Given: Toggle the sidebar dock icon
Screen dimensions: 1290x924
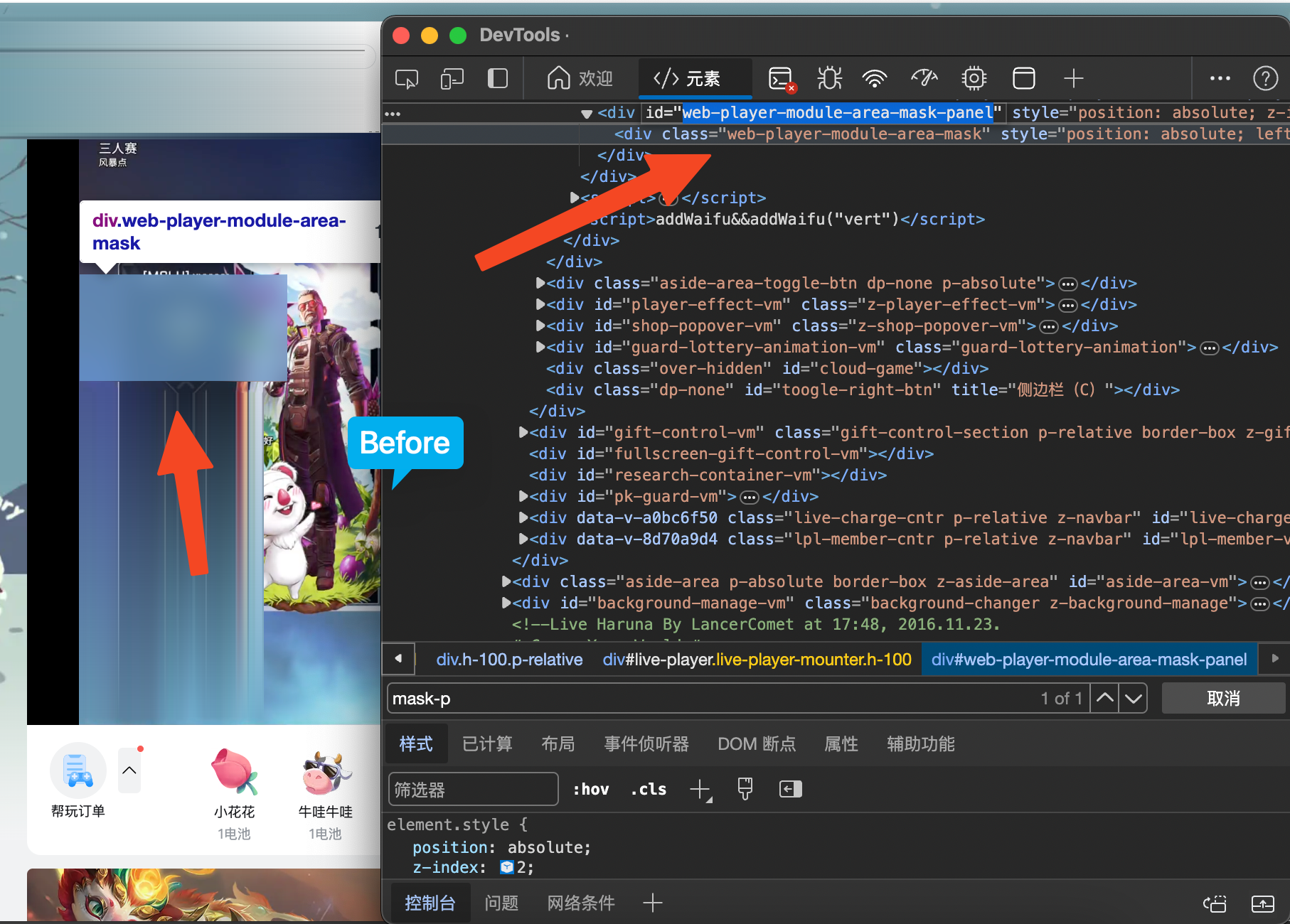Looking at the screenshot, I should point(498,78).
